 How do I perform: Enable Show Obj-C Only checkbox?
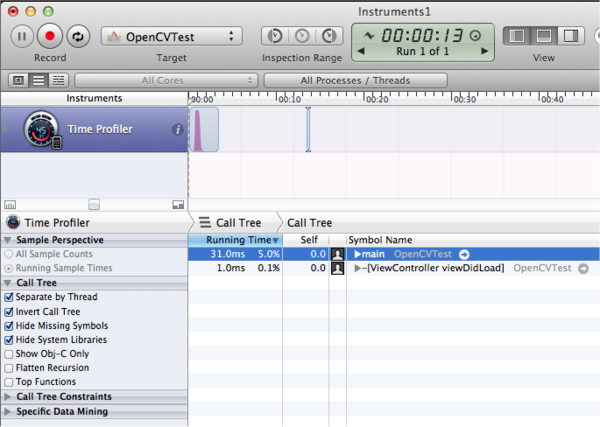[9, 354]
